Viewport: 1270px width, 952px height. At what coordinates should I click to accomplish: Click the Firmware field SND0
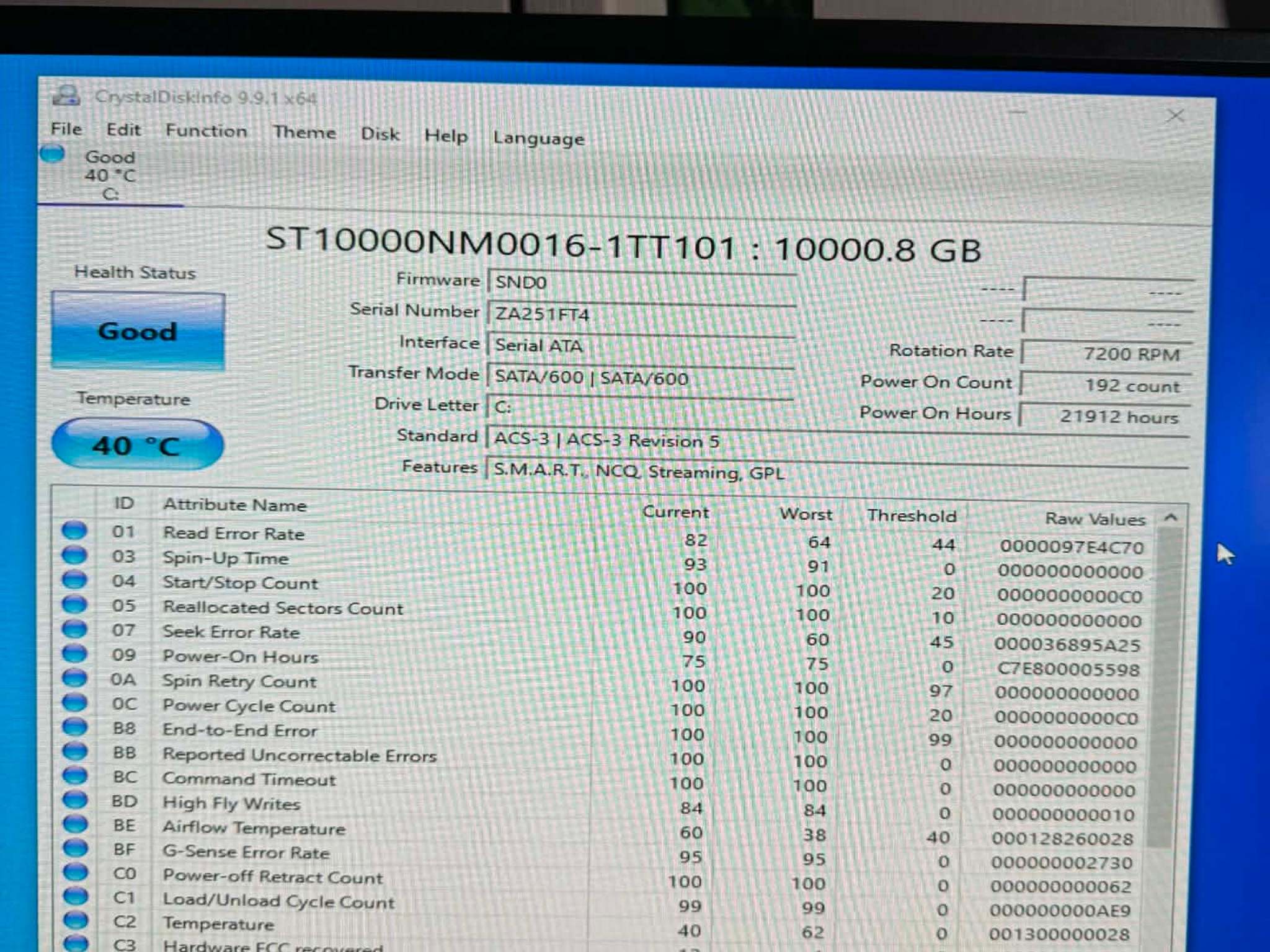[x=642, y=283]
